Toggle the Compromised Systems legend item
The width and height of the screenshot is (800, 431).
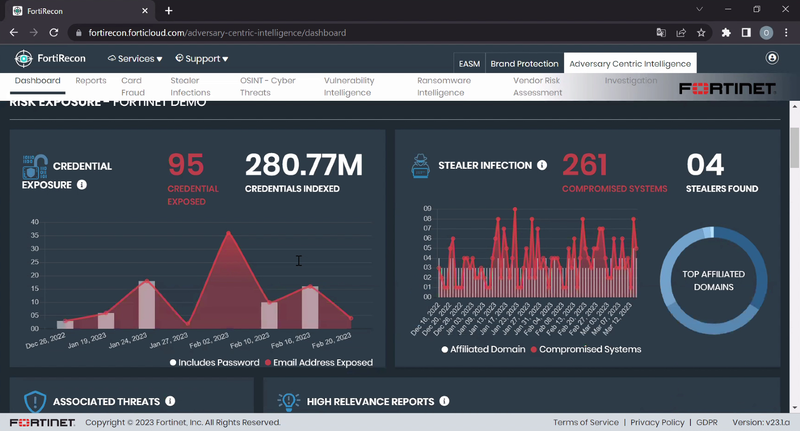(586, 349)
